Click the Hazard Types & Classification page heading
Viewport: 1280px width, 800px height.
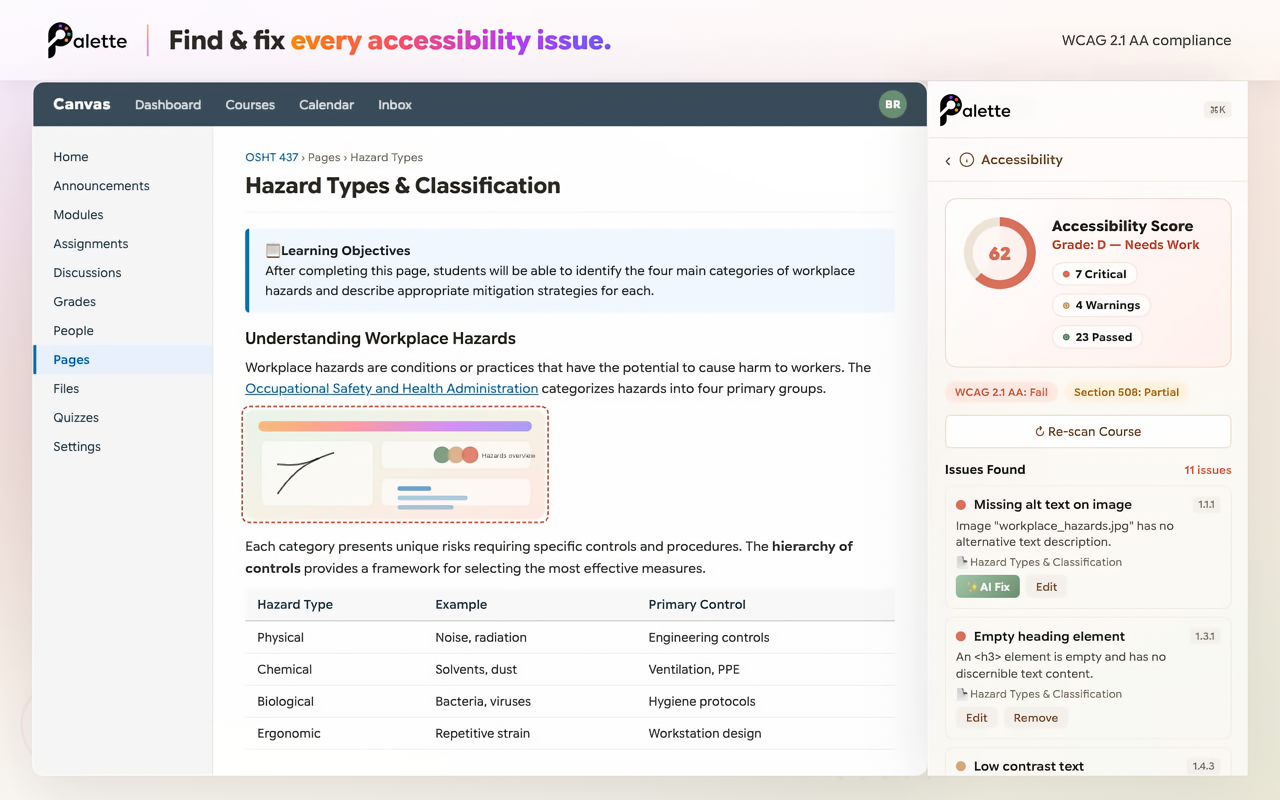(x=402, y=186)
